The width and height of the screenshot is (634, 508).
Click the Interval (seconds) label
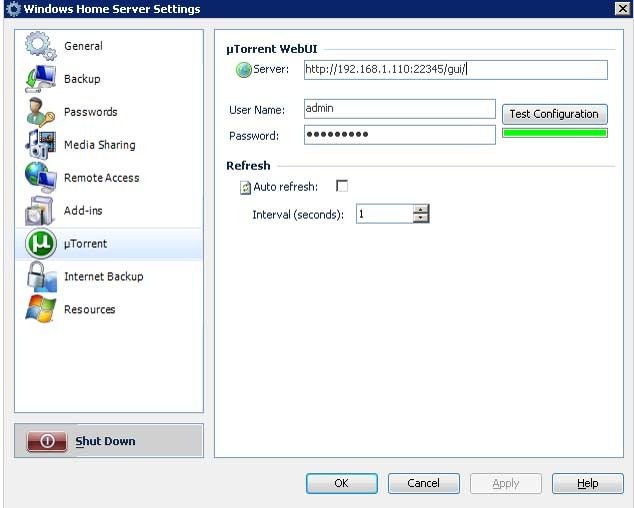[x=298, y=214]
